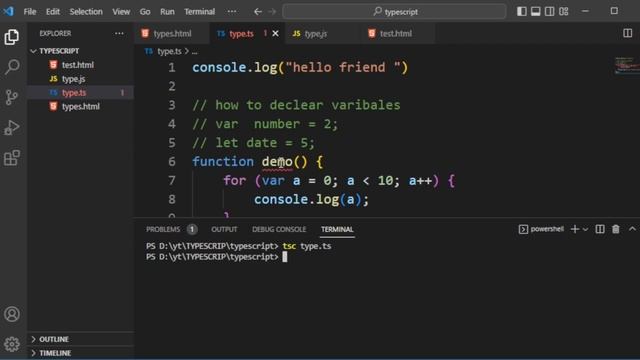The width and height of the screenshot is (640, 360).
Task: Click the type.ts breadcrumb item
Action: click(x=164, y=51)
